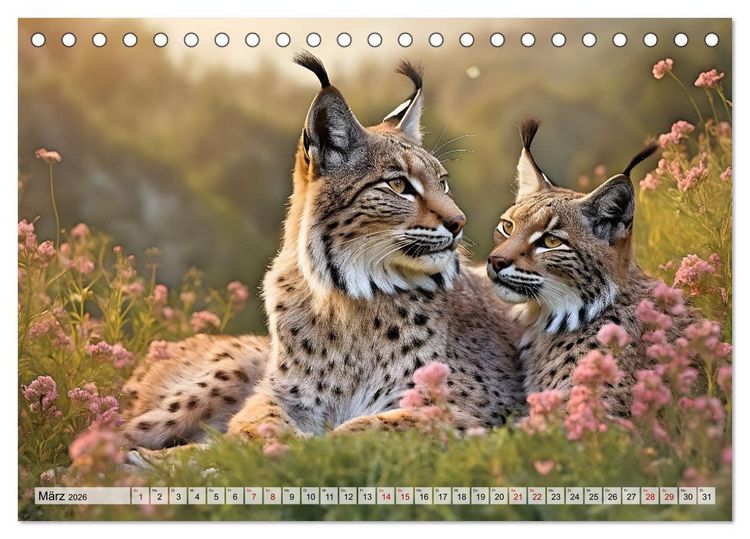
Task: Select red day 28 in the calendar strip
Action: [650, 496]
